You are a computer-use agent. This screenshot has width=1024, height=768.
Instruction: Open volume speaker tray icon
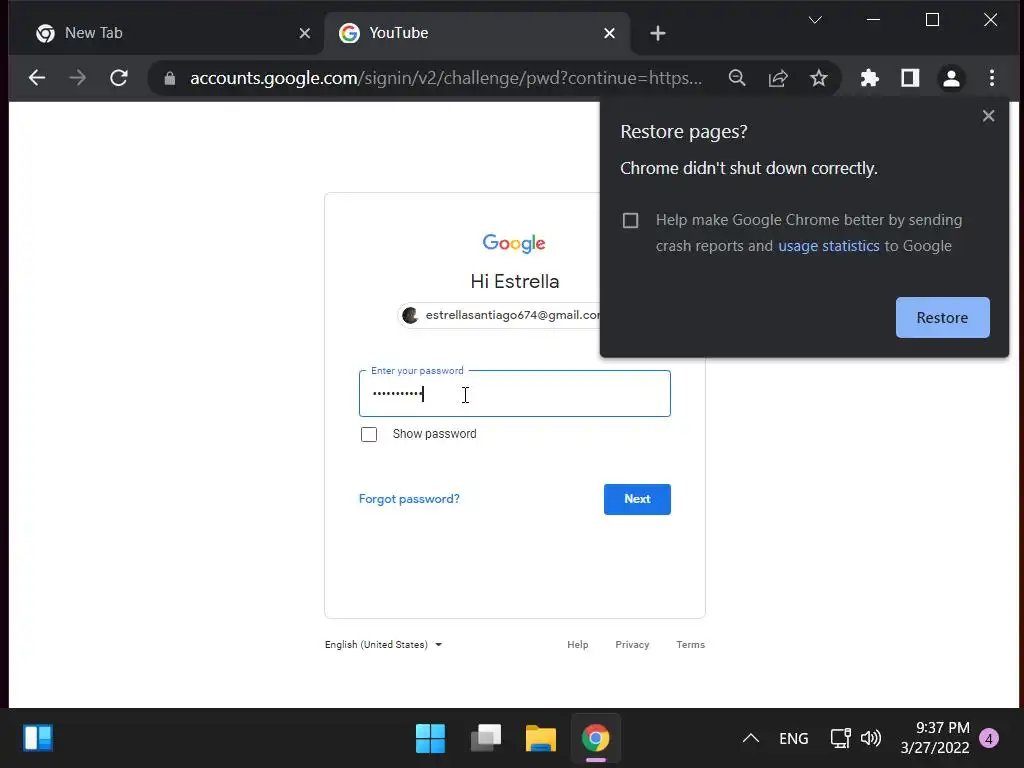tap(871, 739)
